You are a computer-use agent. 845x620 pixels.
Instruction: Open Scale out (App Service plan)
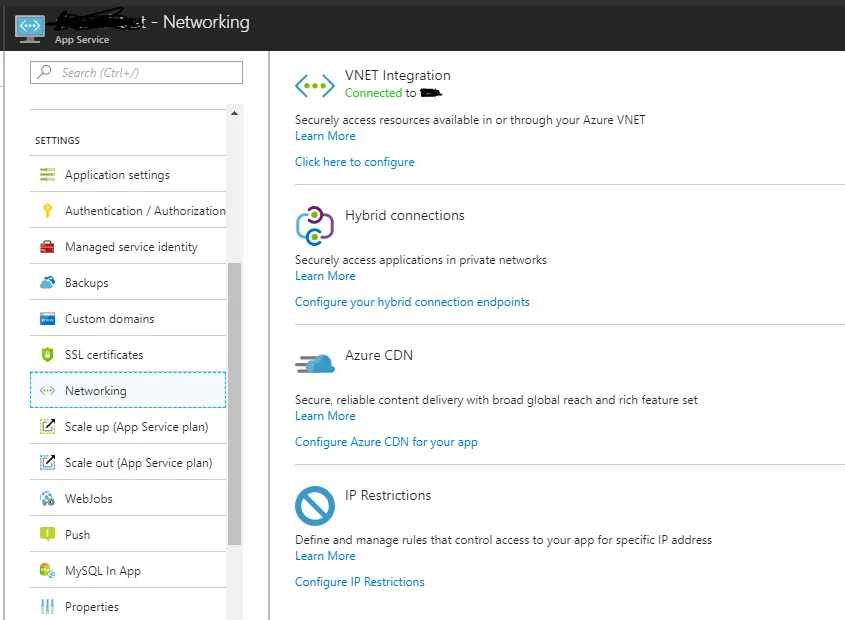coord(138,463)
